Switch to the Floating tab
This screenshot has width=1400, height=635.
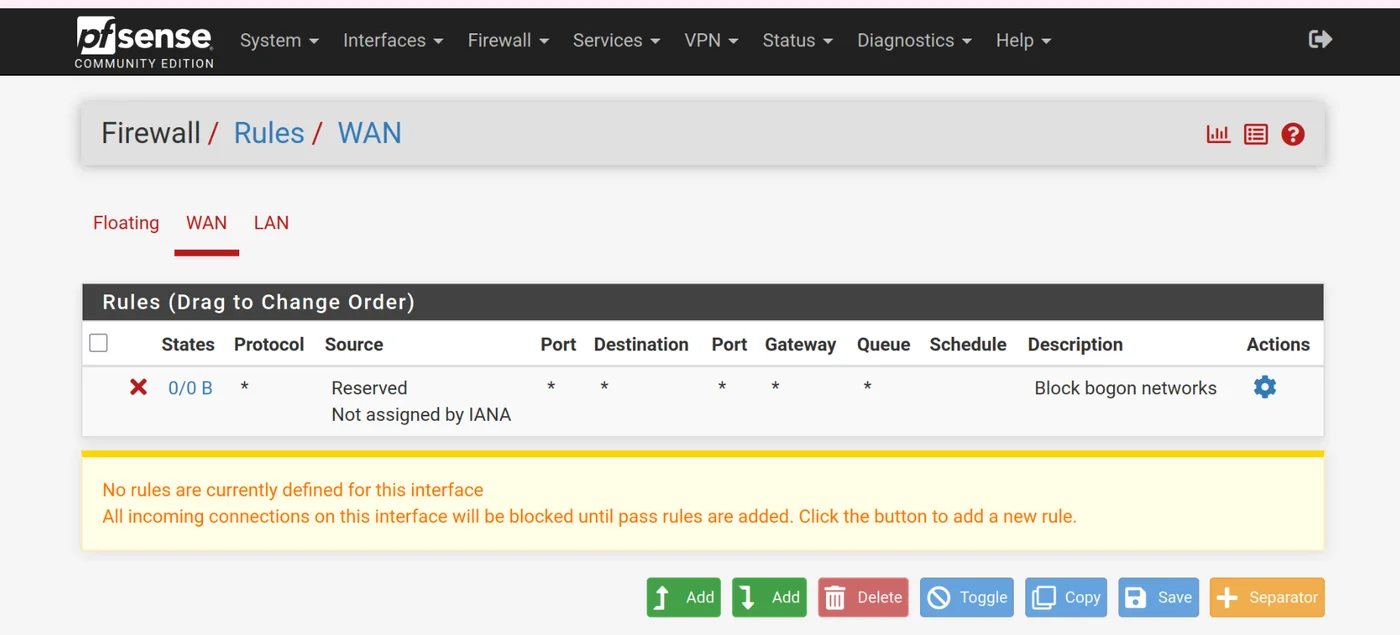(x=125, y=222)
